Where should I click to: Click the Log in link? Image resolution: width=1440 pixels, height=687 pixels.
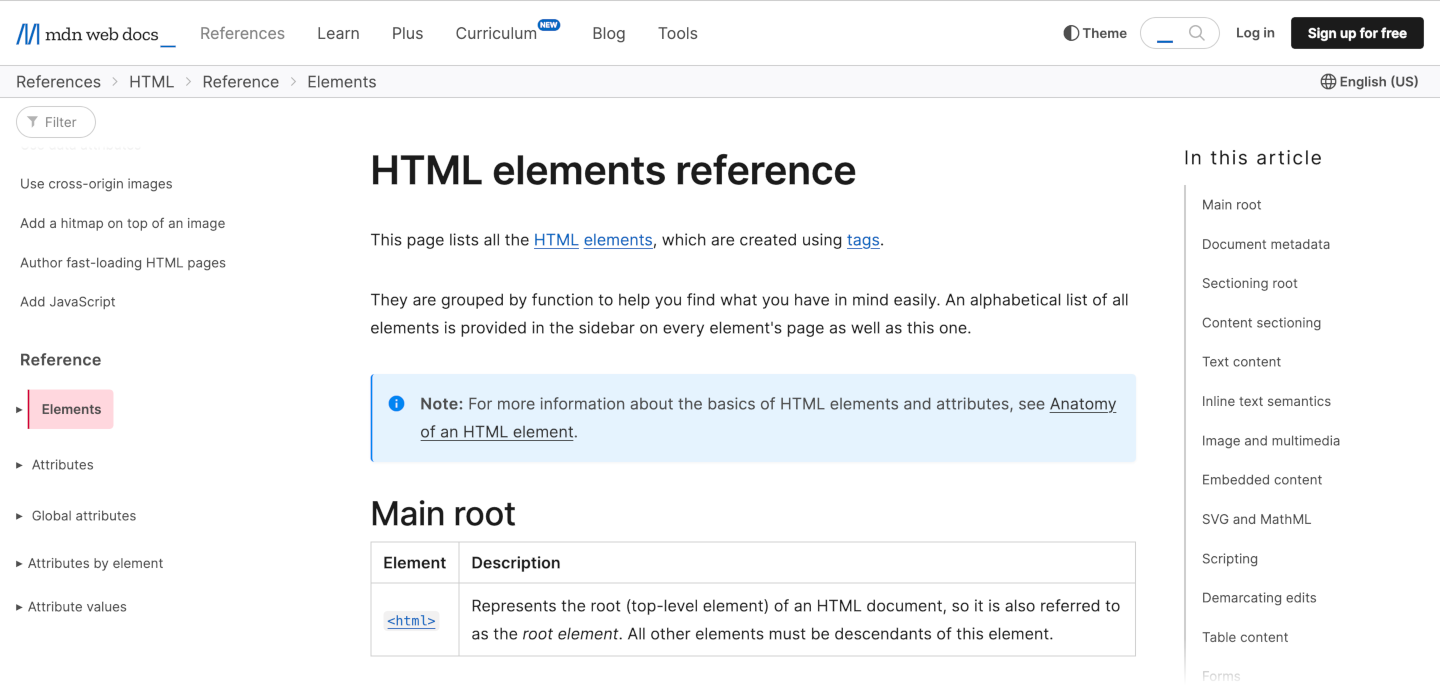pyautogui.click(x=1255, y=33)
